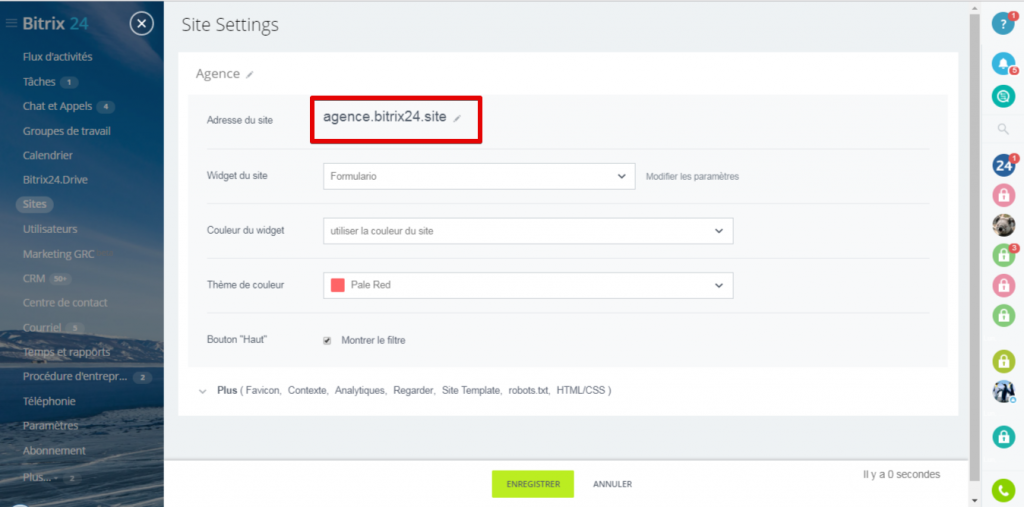Open Groupes de travail
Screen dimensions: 1024x507
click(67, 131)
